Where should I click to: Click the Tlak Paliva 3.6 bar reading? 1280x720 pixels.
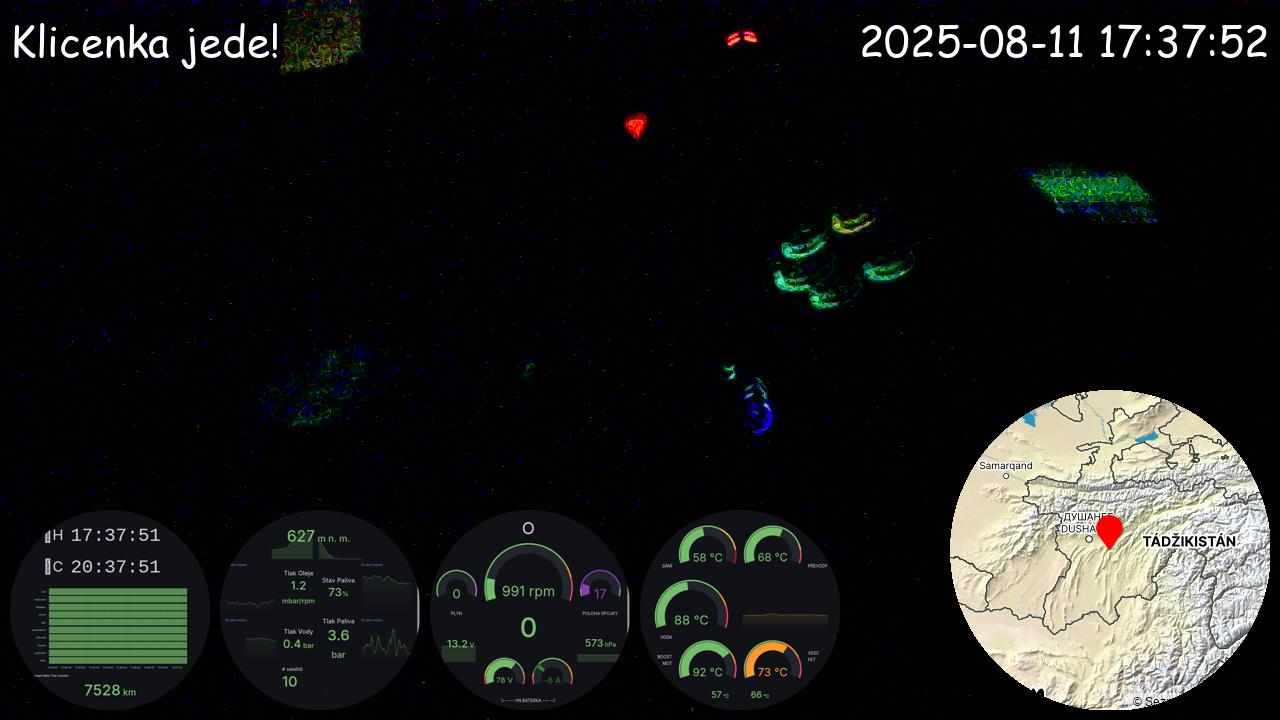click(338, 635)
